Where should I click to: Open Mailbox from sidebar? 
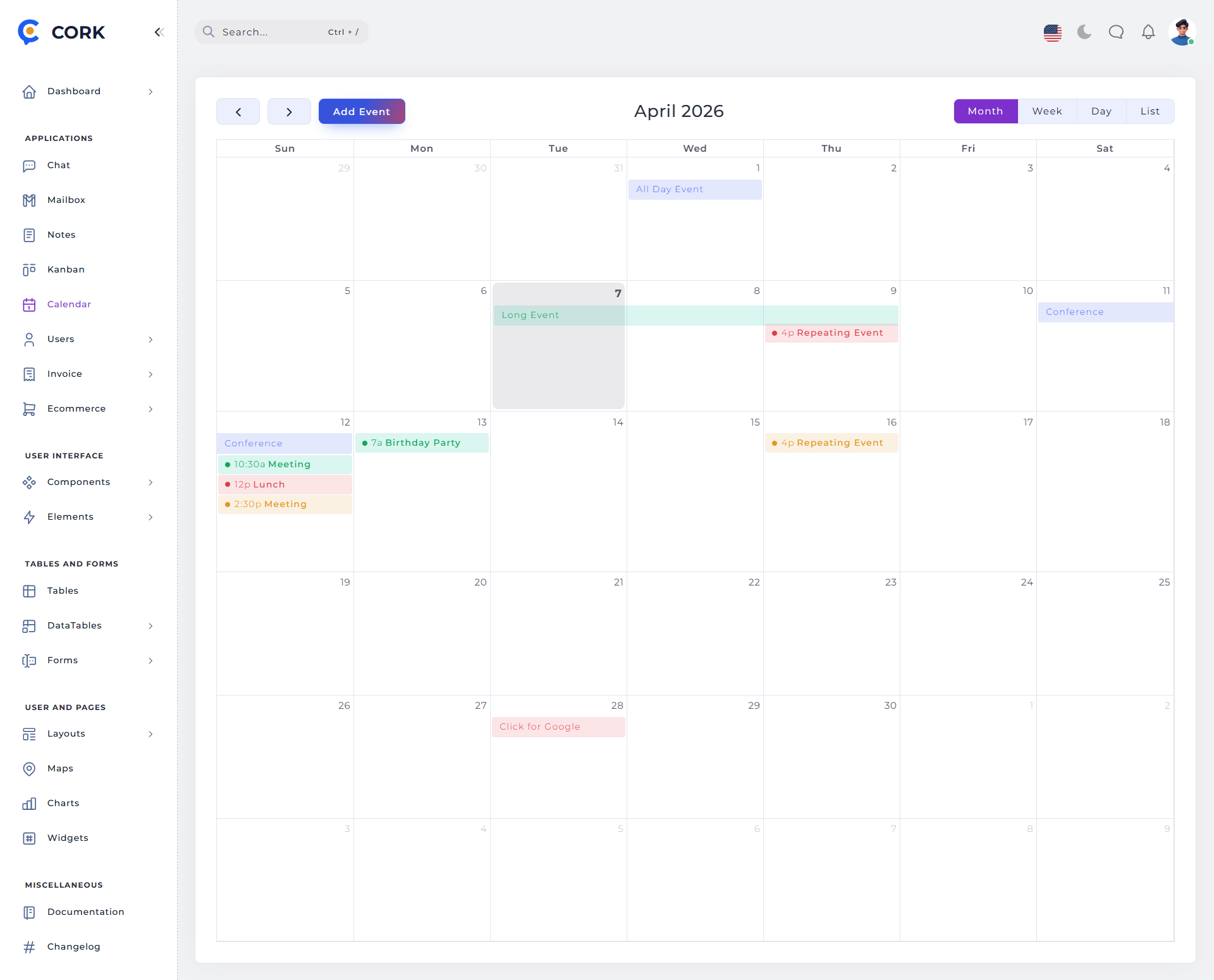66,200
